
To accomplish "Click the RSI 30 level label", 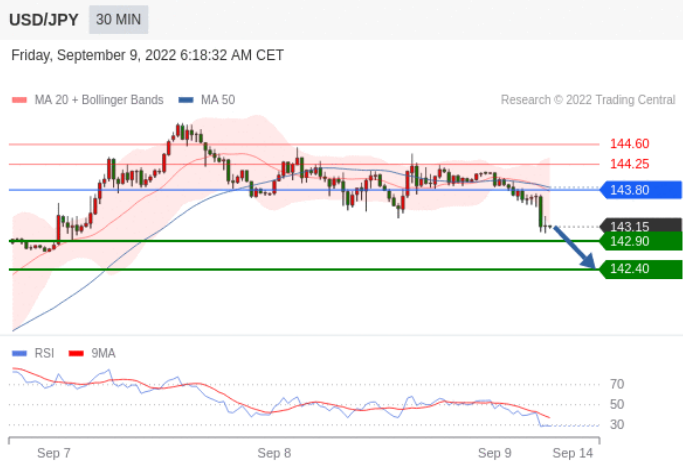I will pyautogui.click(x=617, y=424).
